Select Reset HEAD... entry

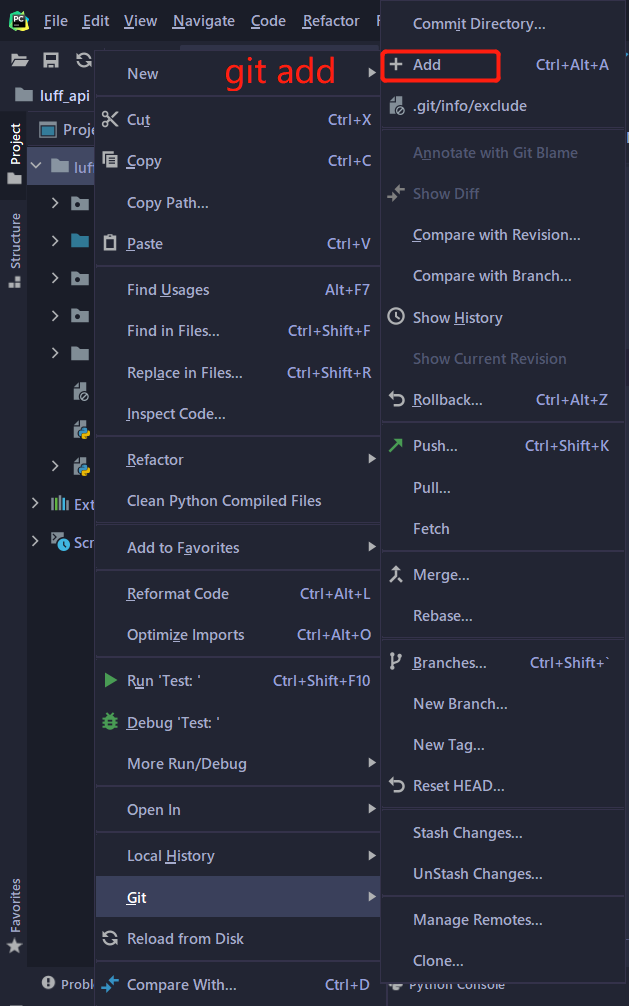click(x=503, y=786)
